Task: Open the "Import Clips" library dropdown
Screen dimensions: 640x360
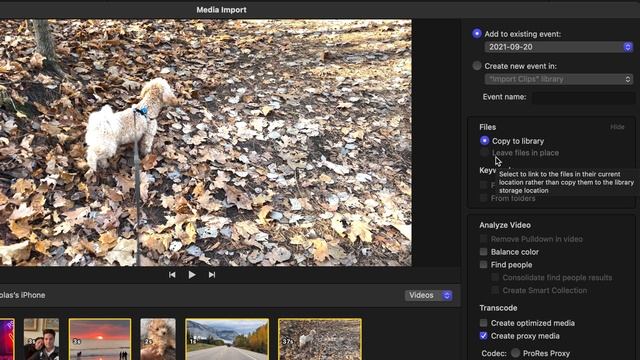Action: tap(558, 79)
